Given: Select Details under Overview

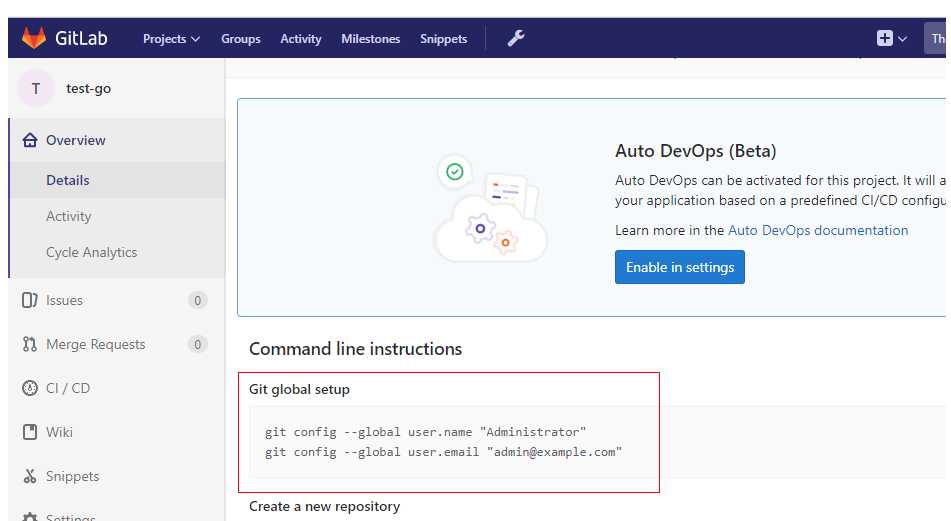Looking at the screenshot, I should tap(68, 180).
